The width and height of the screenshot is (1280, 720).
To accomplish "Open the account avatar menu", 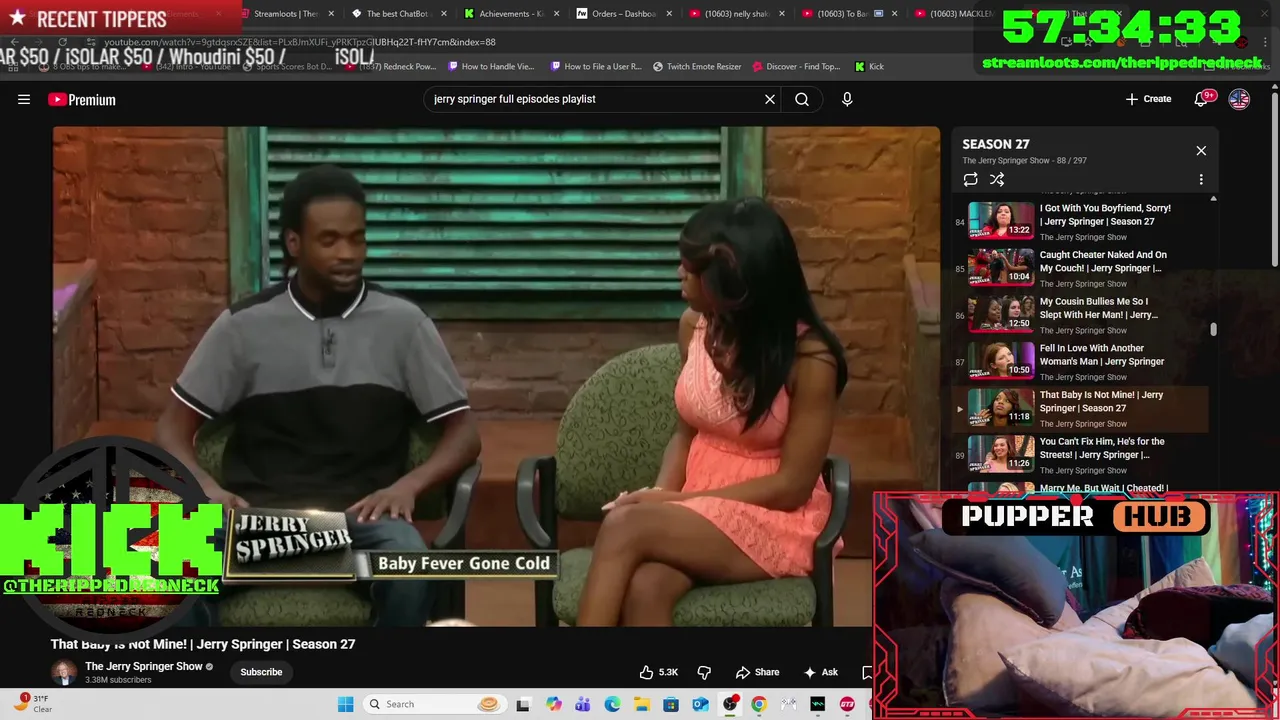I will (1239, 99).
